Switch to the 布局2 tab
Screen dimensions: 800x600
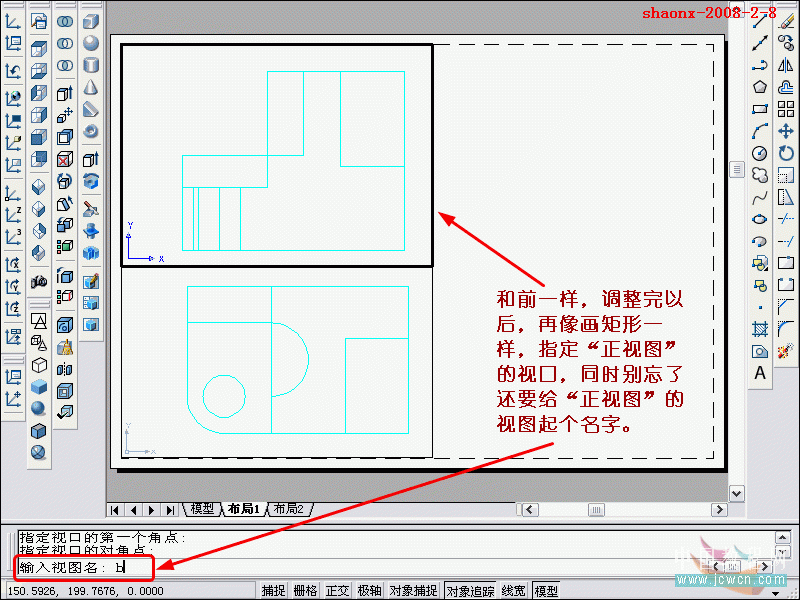click(x=289, y=509)
